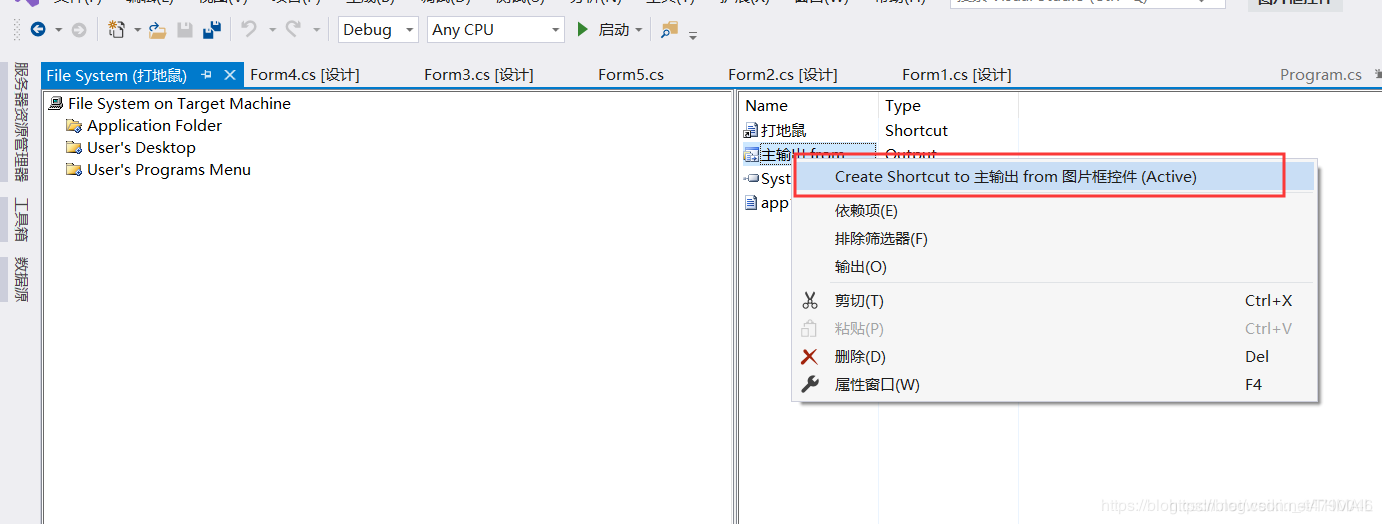Select the row starting with Syst

[767, 179]
